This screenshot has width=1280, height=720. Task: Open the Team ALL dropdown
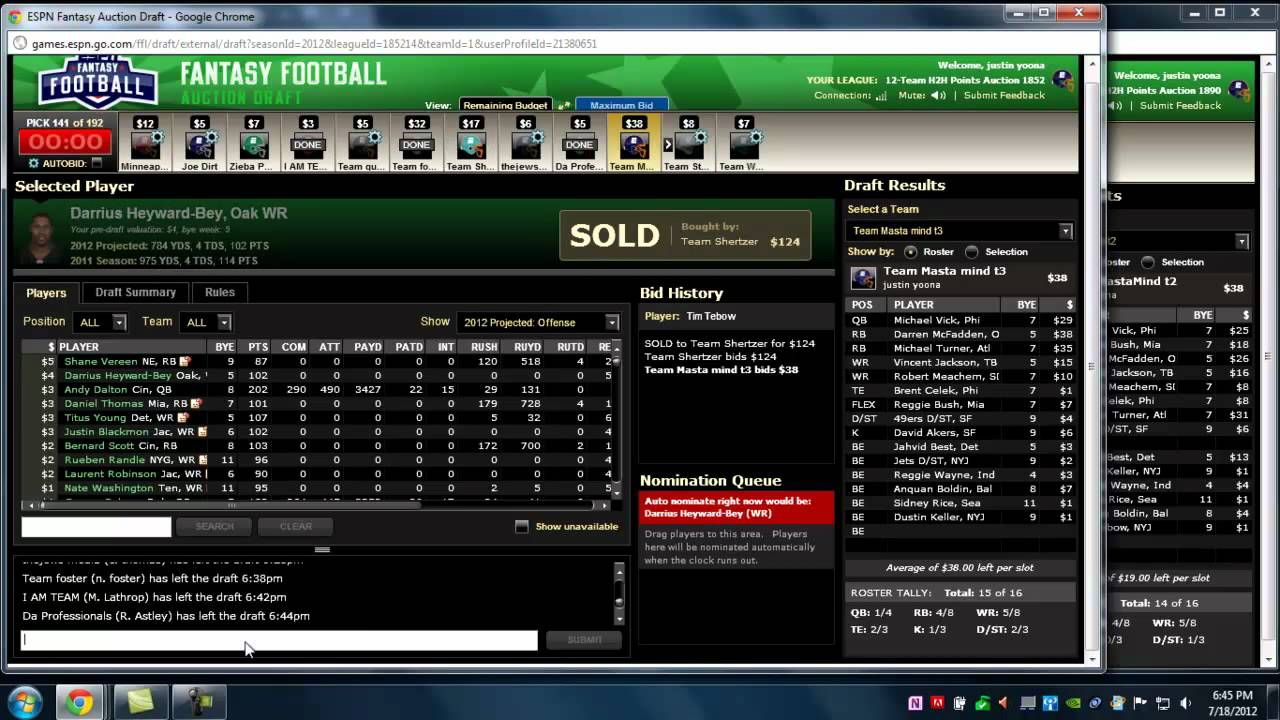point(206,322)
